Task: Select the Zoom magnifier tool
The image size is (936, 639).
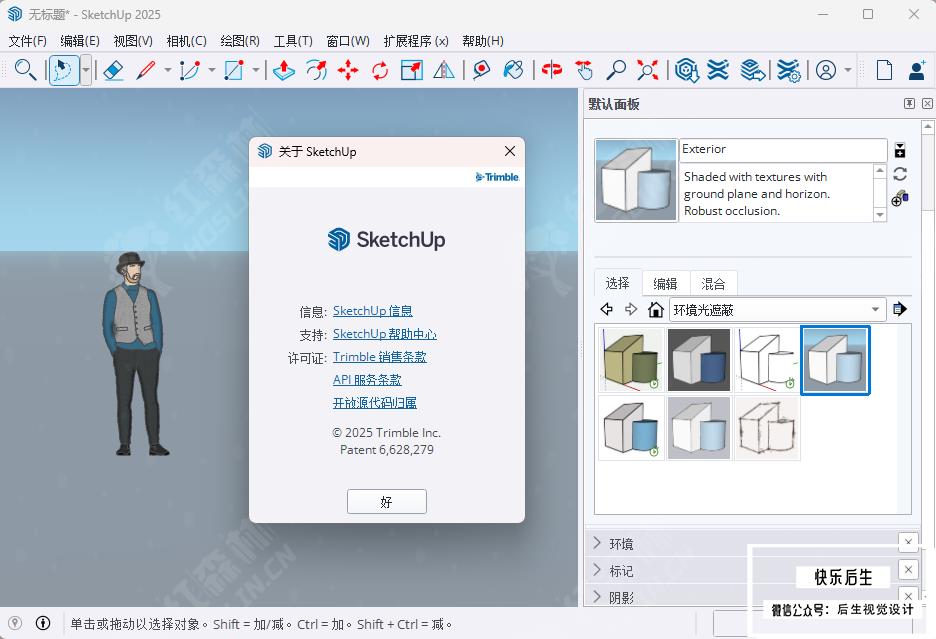Action: (x=615, y=70)
